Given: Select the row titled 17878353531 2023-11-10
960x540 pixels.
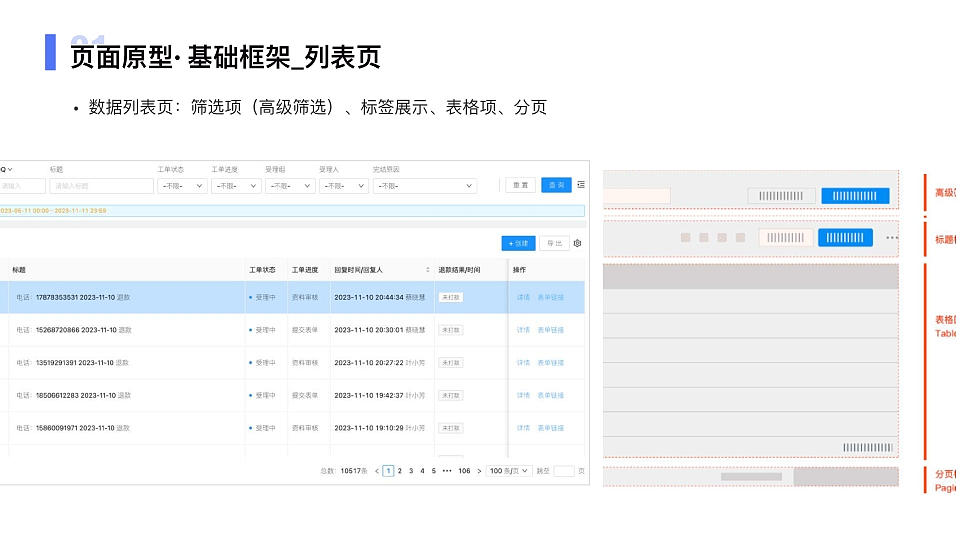Looking at the screenshot, I should point(292,298).
